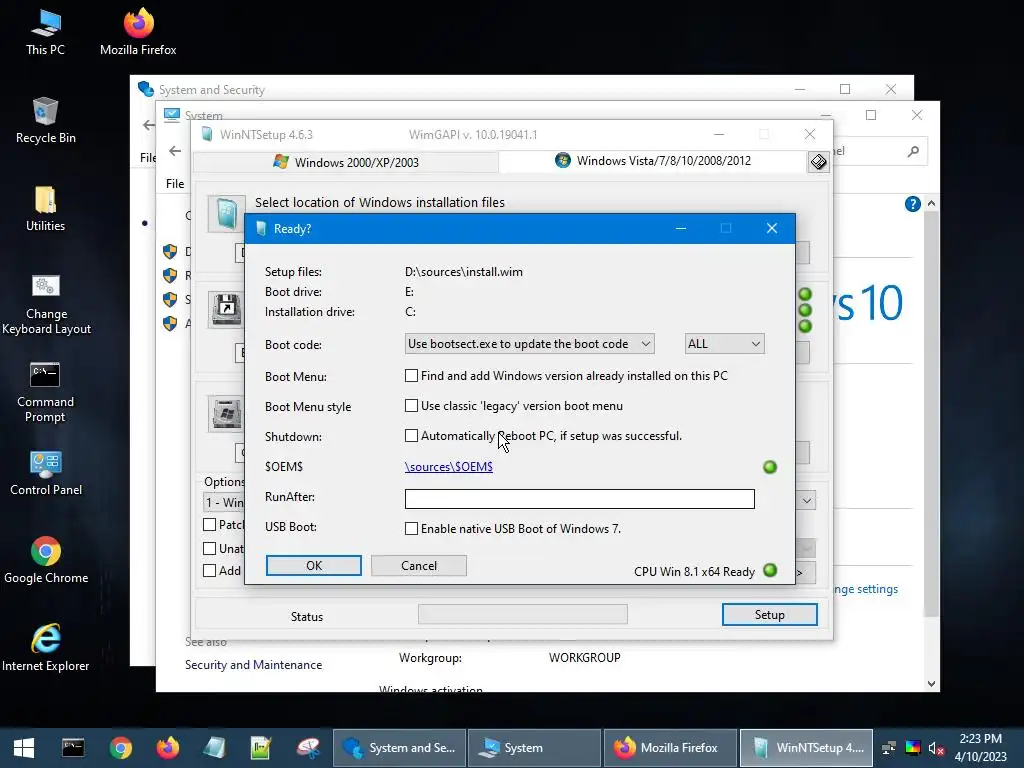
Task: Click the WinNTSetup pinned taskbar icon
Action: [x=214, y=748]
